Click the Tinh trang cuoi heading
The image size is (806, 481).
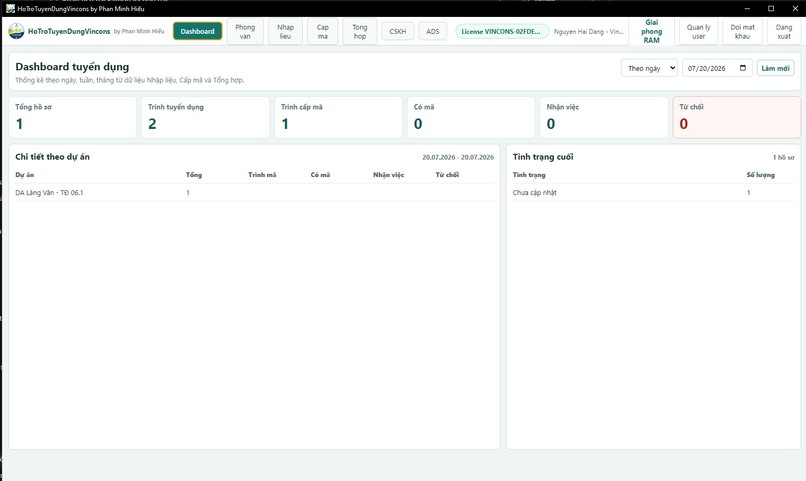[x=543, y=157]
